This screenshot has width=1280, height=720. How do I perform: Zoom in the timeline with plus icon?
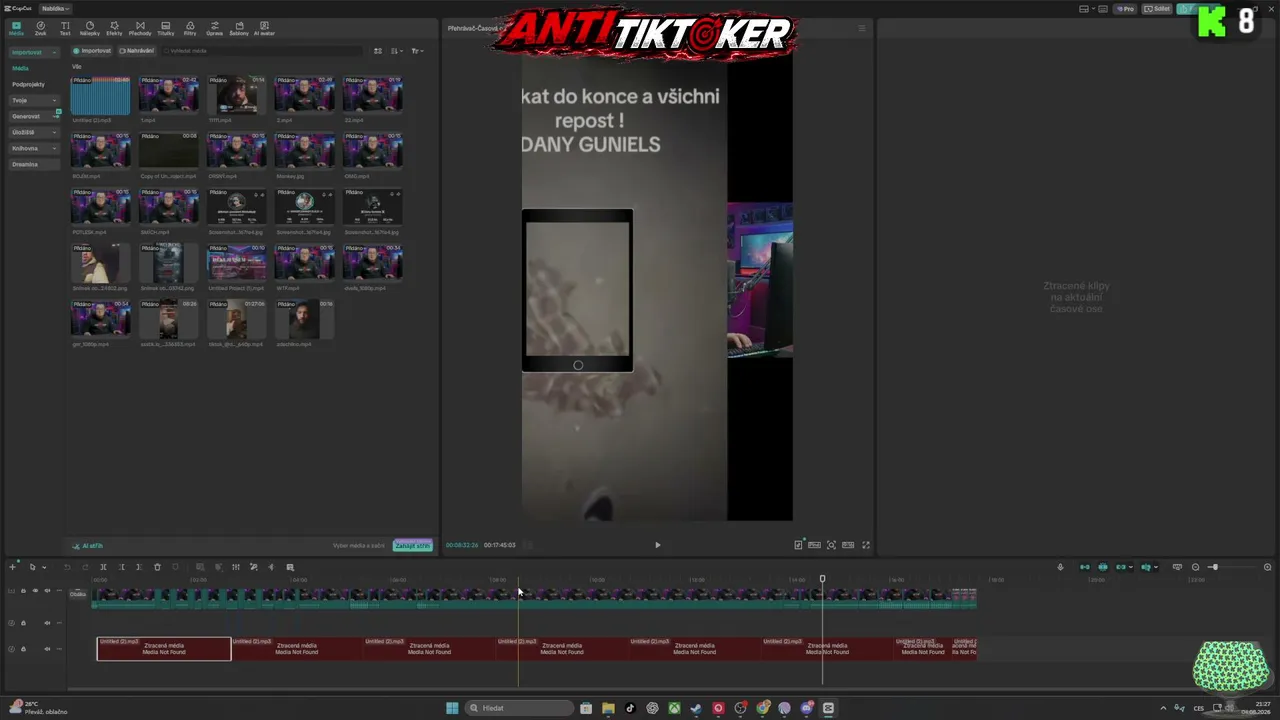1267,567
